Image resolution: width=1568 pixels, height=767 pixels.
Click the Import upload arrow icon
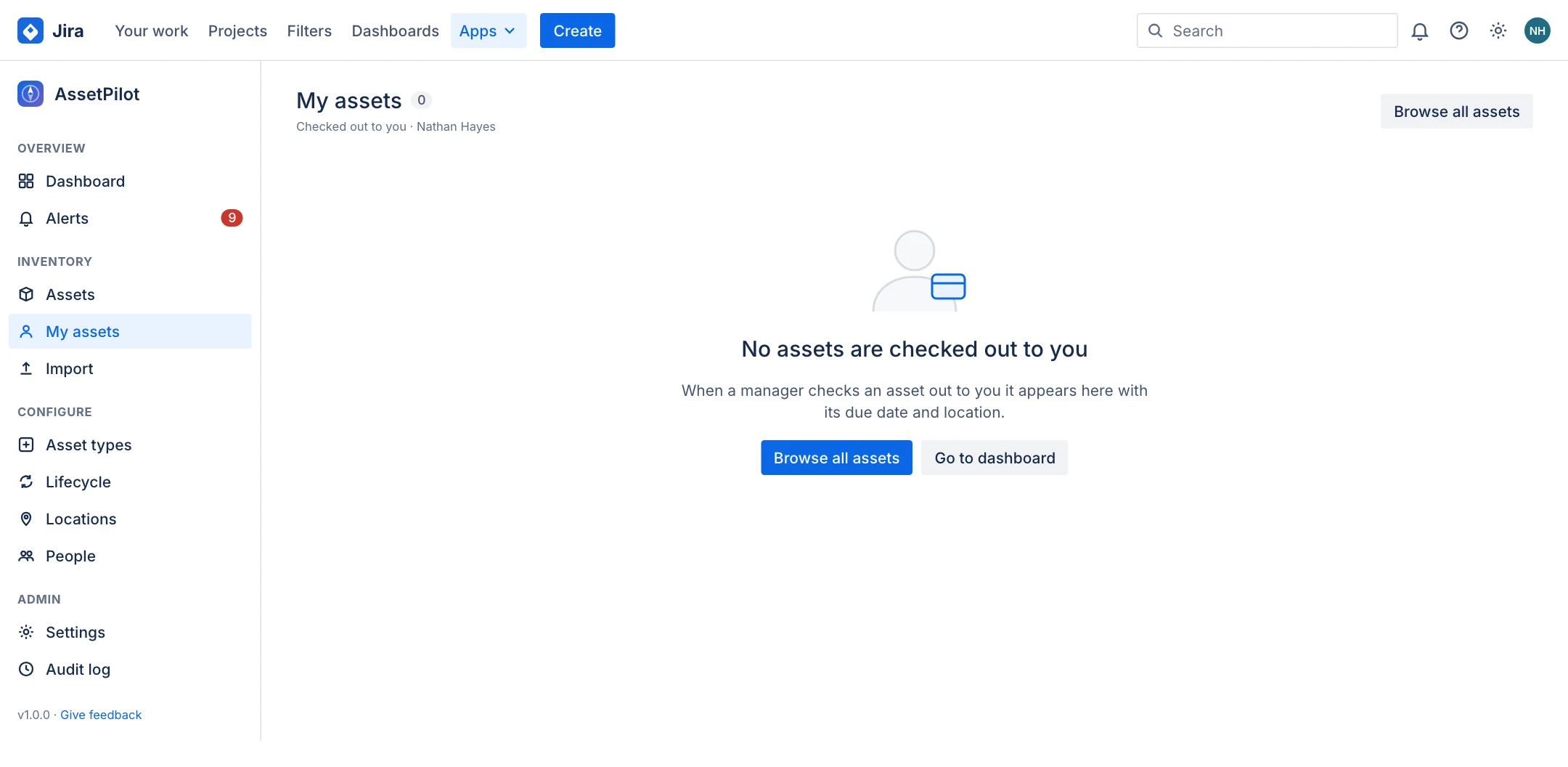click(x=26, y=368)
